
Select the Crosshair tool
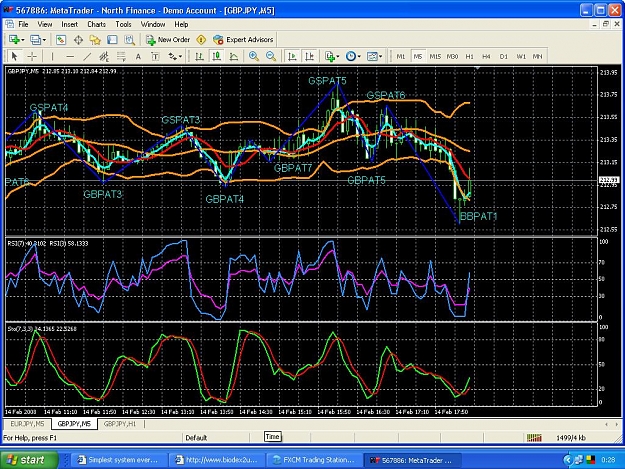click(x=32, y=56)
